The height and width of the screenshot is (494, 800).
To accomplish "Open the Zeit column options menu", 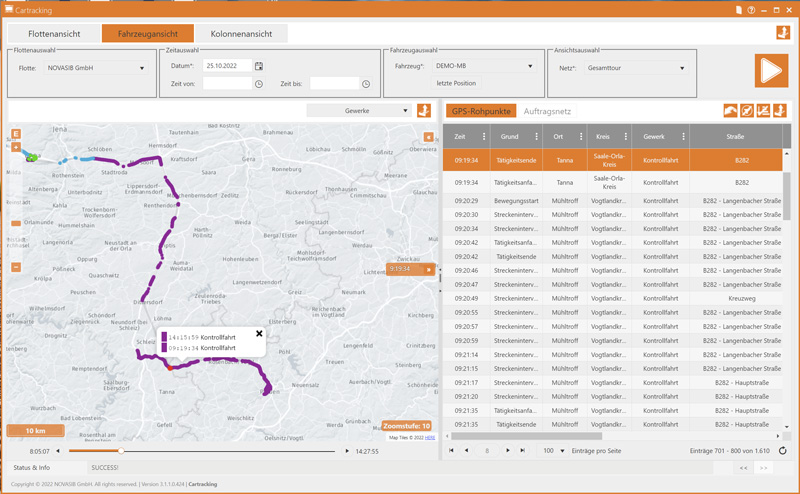I will [484, 136].
